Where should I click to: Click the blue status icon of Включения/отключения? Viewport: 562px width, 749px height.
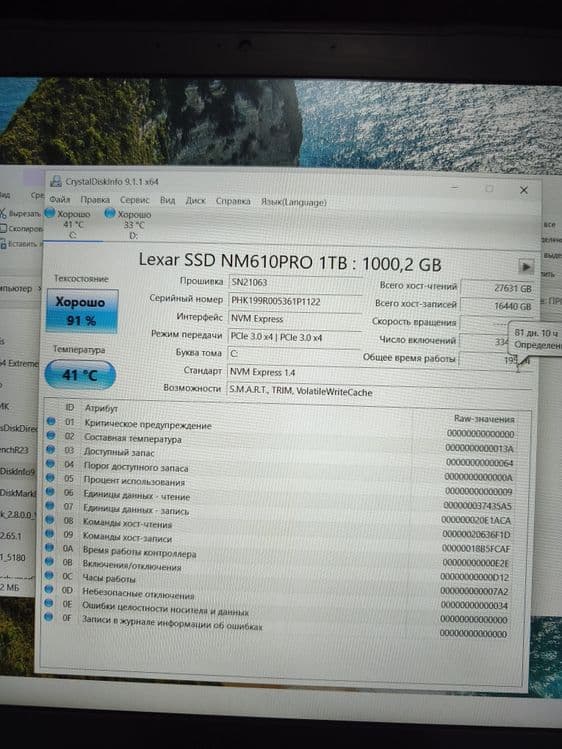coord(49,561)
